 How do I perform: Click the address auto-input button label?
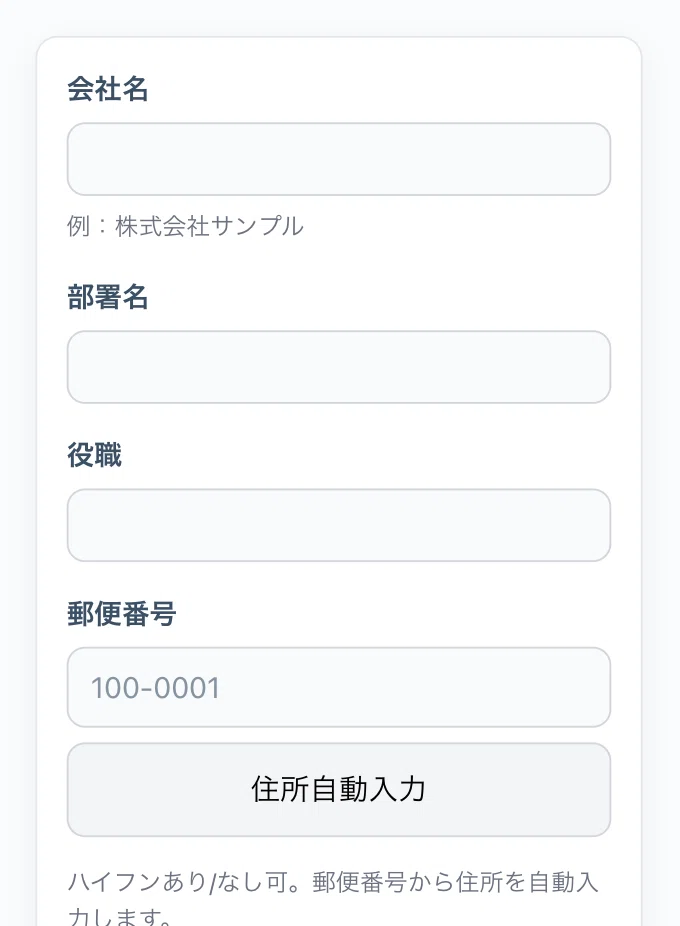[339, 789]
